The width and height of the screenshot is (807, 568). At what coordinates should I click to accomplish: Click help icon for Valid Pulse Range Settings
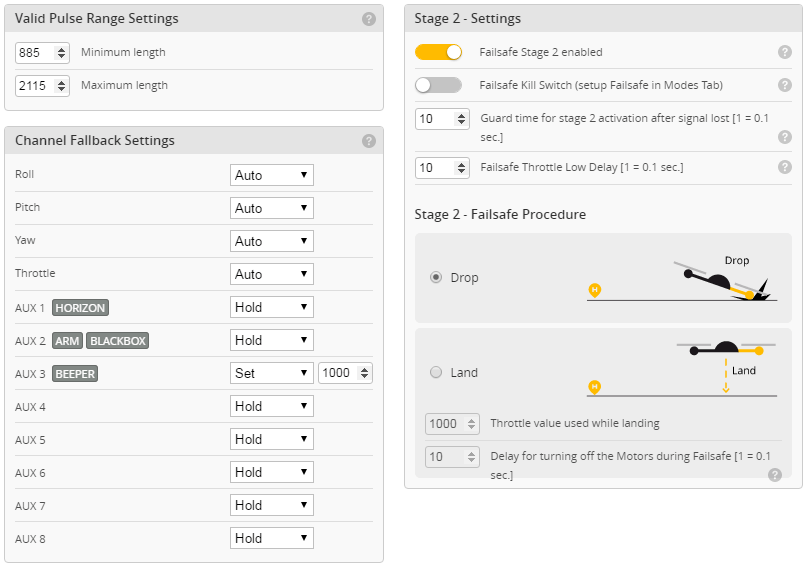point(369,19)
